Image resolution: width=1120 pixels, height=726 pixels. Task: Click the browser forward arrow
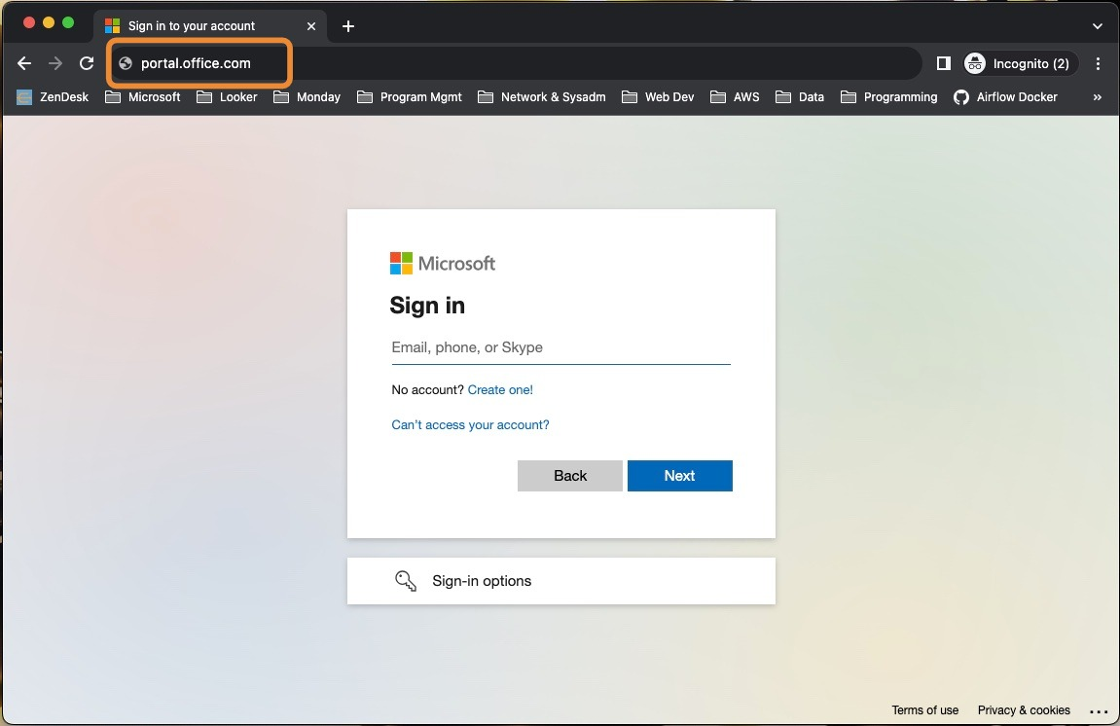pos(55,64)
